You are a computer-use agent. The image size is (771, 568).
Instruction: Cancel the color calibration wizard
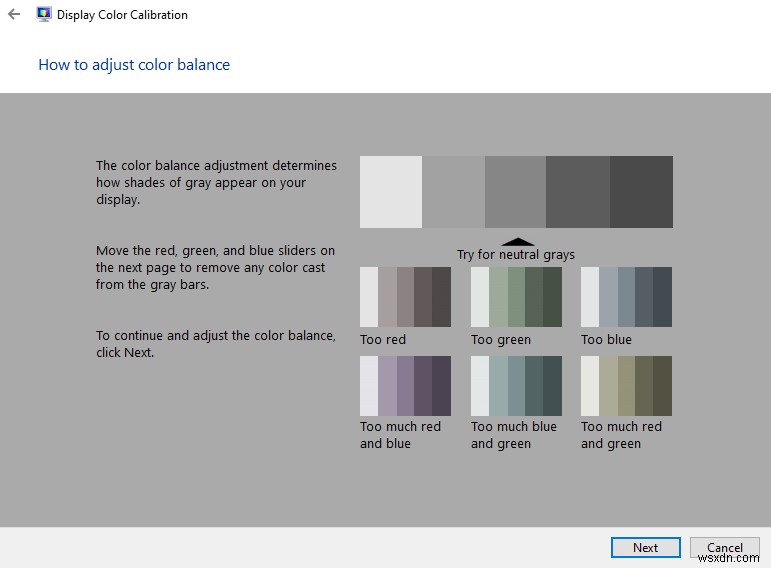[724, 547]
